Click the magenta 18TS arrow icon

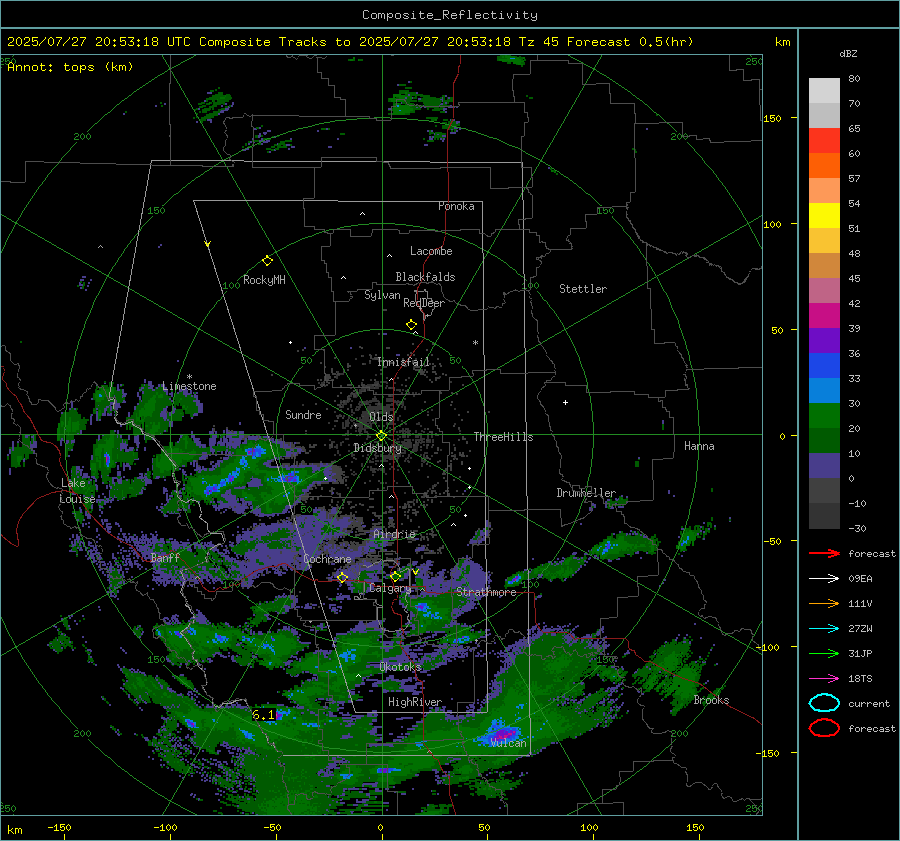point(824,679)
